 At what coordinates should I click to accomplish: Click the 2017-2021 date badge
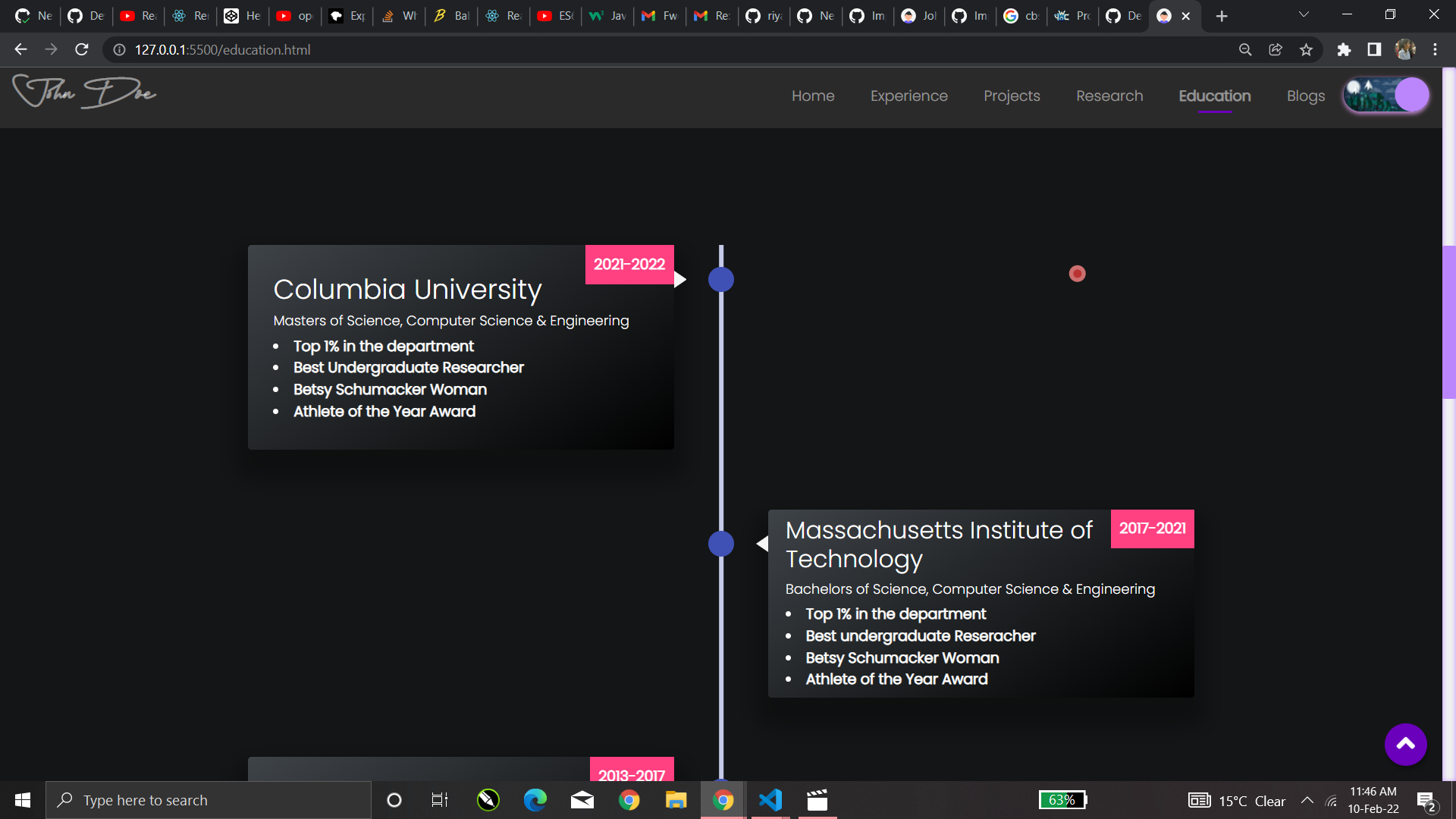(1153, 529)
